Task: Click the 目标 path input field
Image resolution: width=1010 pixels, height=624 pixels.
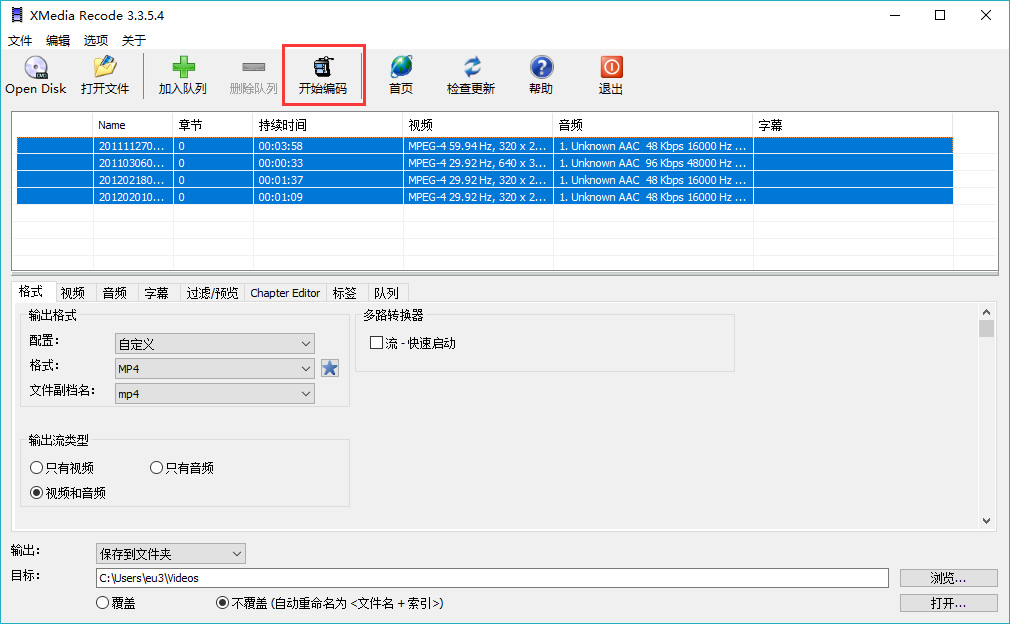Action: [x=492, y=578]
